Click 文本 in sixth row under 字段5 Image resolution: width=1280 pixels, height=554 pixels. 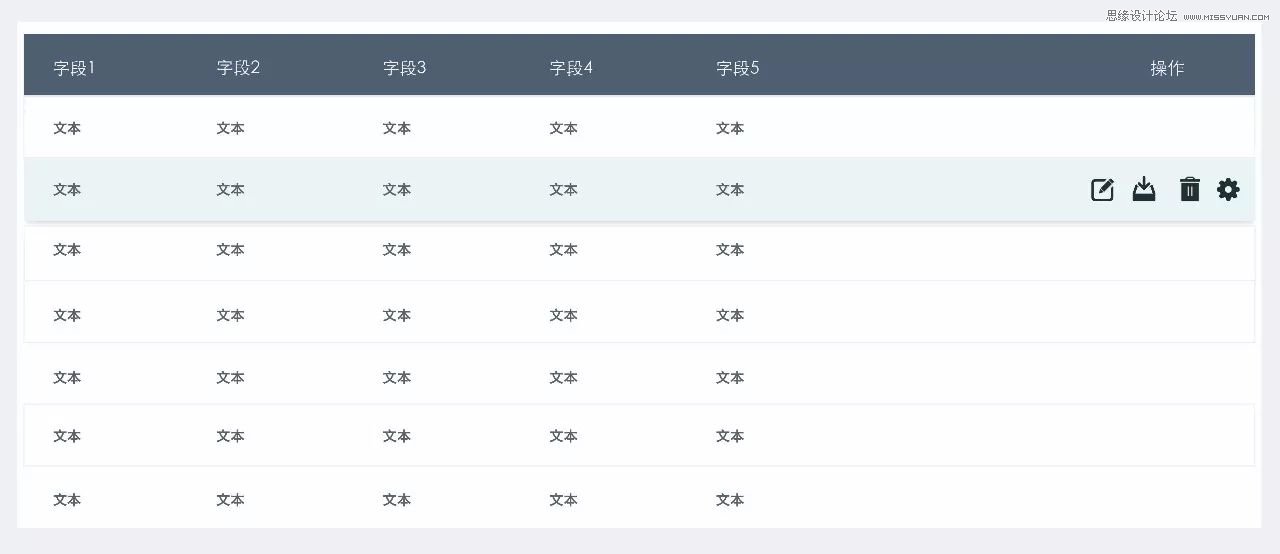click(730, 436)
